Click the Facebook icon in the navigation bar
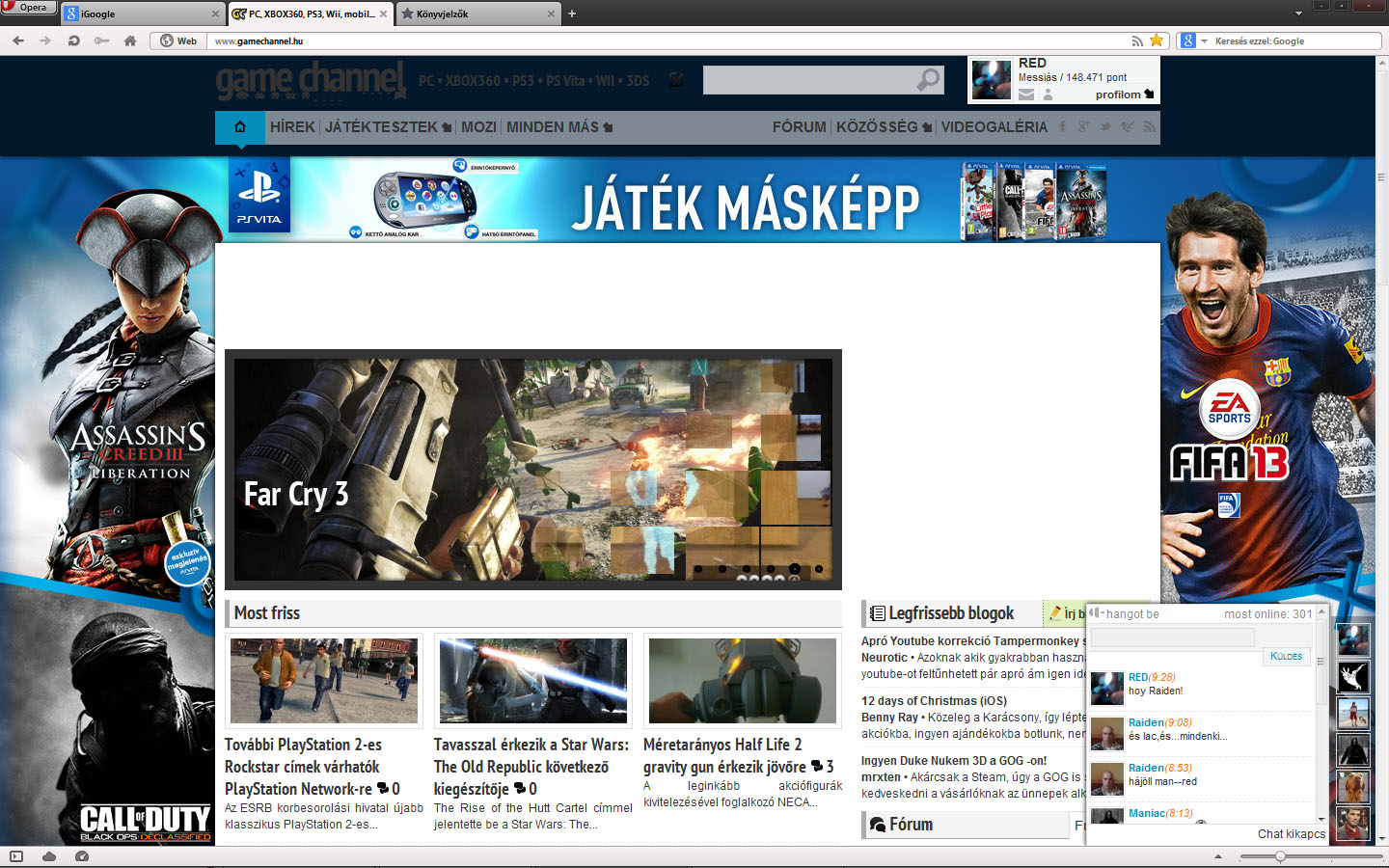 (1063, 127)
